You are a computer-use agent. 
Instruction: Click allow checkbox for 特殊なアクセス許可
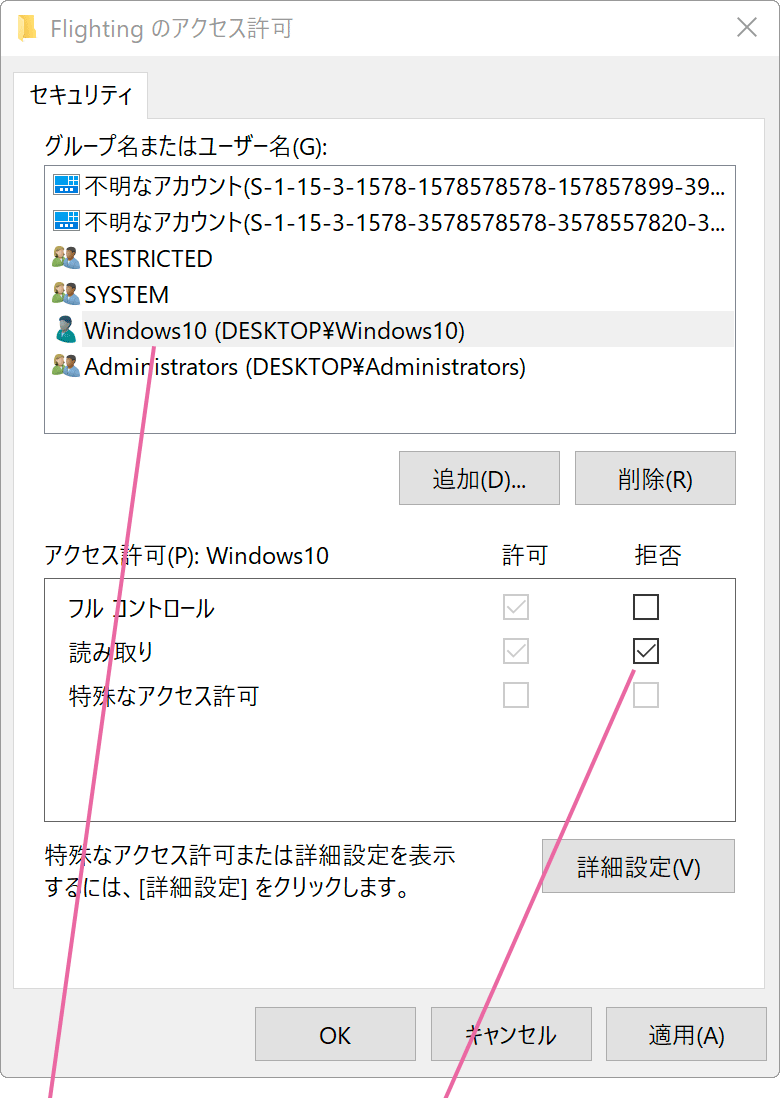(x=516, y=695)
